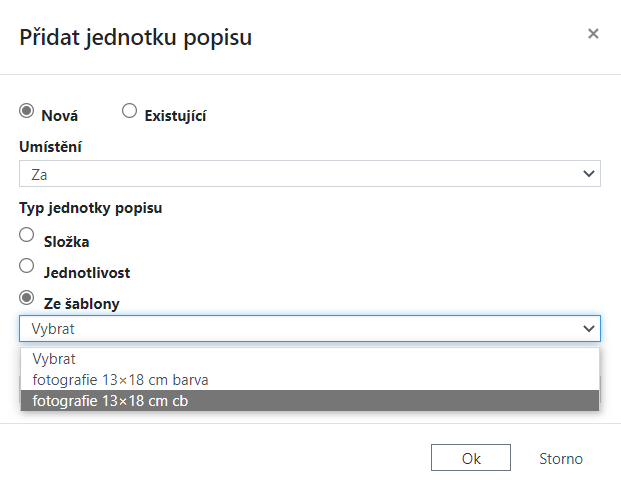Click the Existující label text
This screenshot has width=621, height=491.
(x=176, y=116)
